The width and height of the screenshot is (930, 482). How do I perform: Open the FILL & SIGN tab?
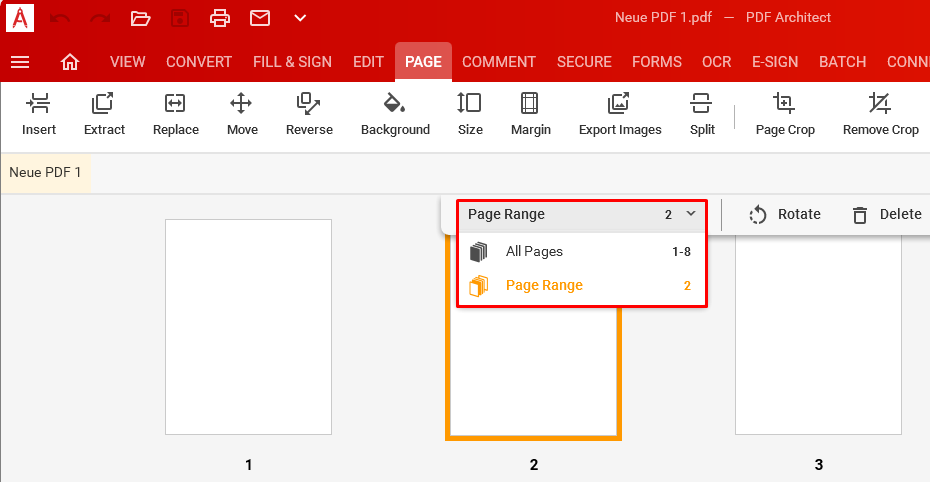click(x=292, y=62)
